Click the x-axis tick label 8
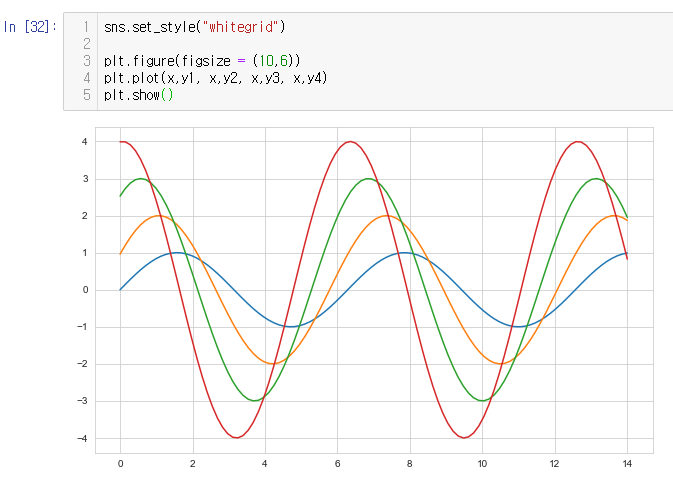 coord(409,464)
